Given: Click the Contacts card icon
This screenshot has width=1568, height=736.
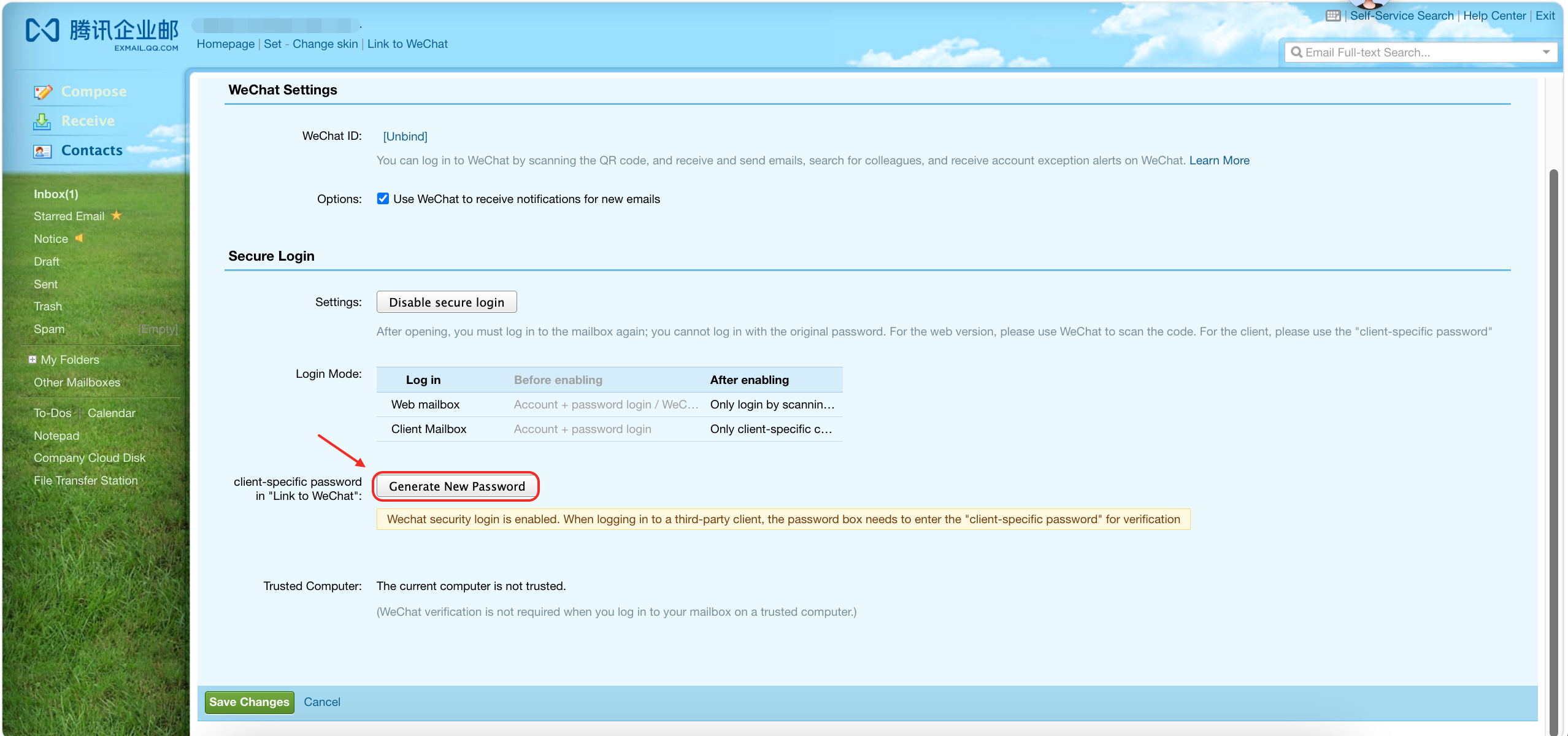Looking at the screenshot, I should pyautogui.click(x=42, y=151).
